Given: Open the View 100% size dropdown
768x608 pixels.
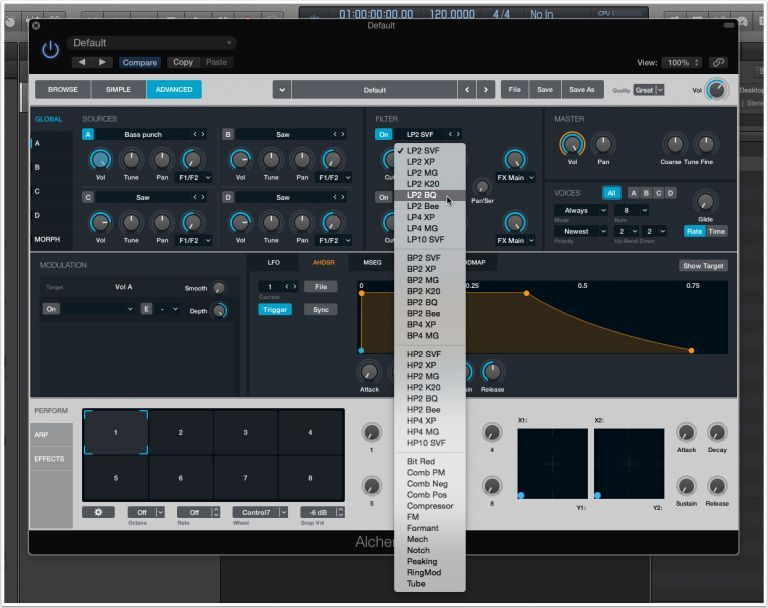Looking at the screenshot, I should 682,62.
